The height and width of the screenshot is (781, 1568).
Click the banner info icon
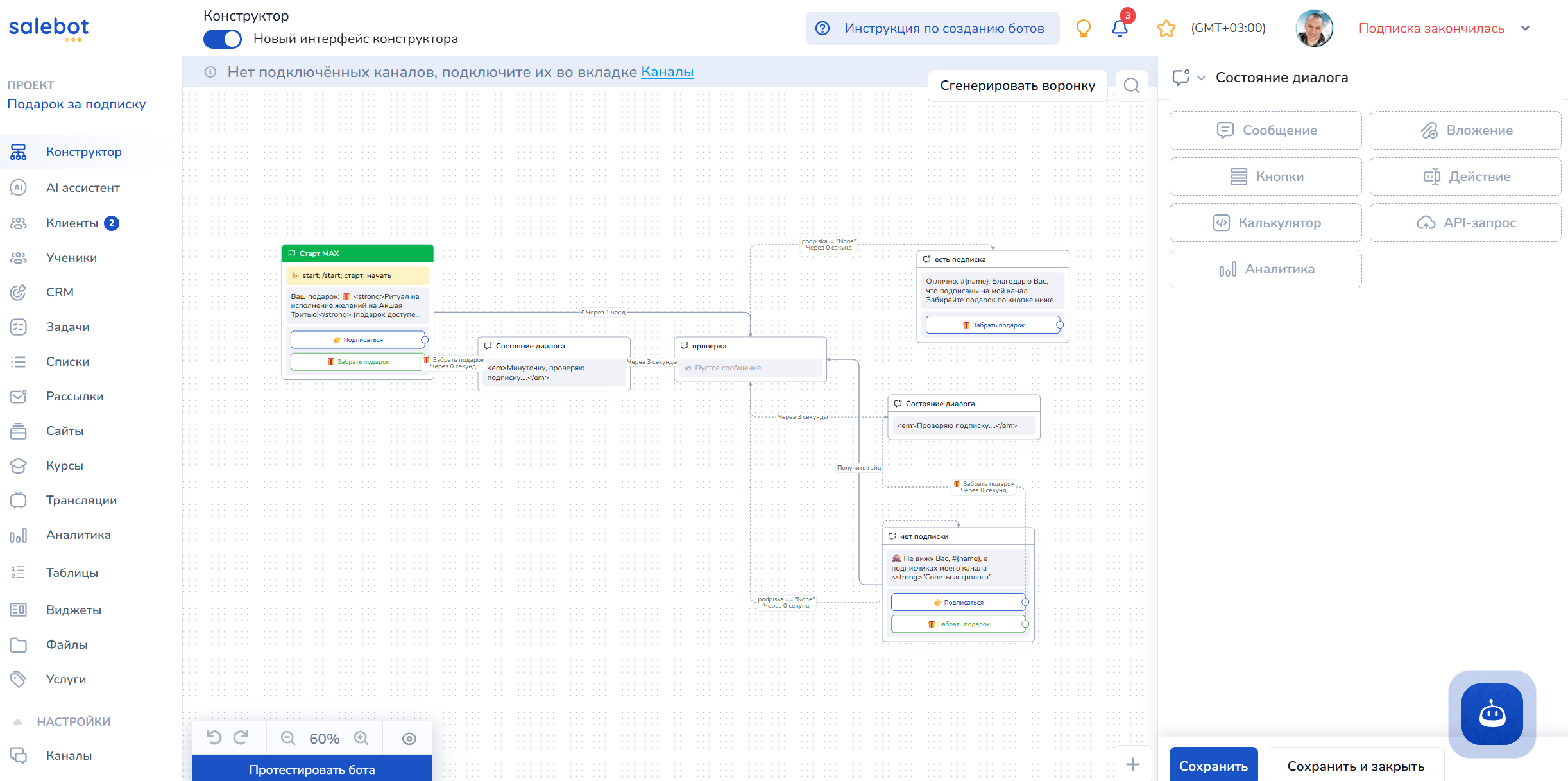(x=210, y=72)
